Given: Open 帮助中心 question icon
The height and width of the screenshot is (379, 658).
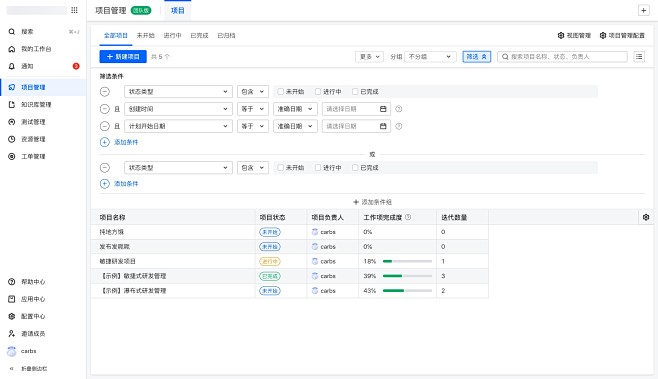Looking at the screenshot, I should 12,282.
